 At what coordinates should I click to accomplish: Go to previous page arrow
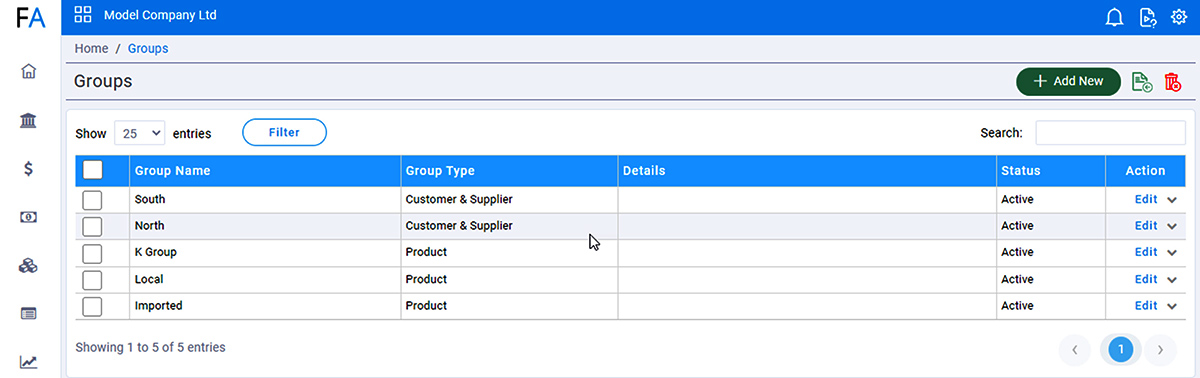(1075, 349)
